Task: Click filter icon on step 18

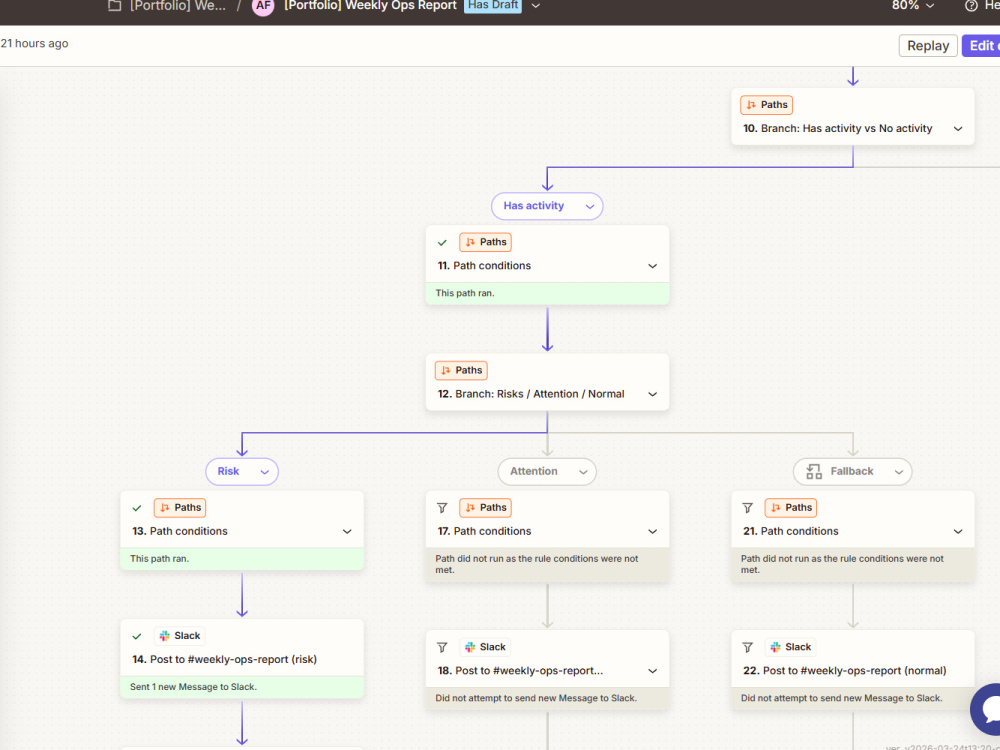Action: click(x=442, y=648)
